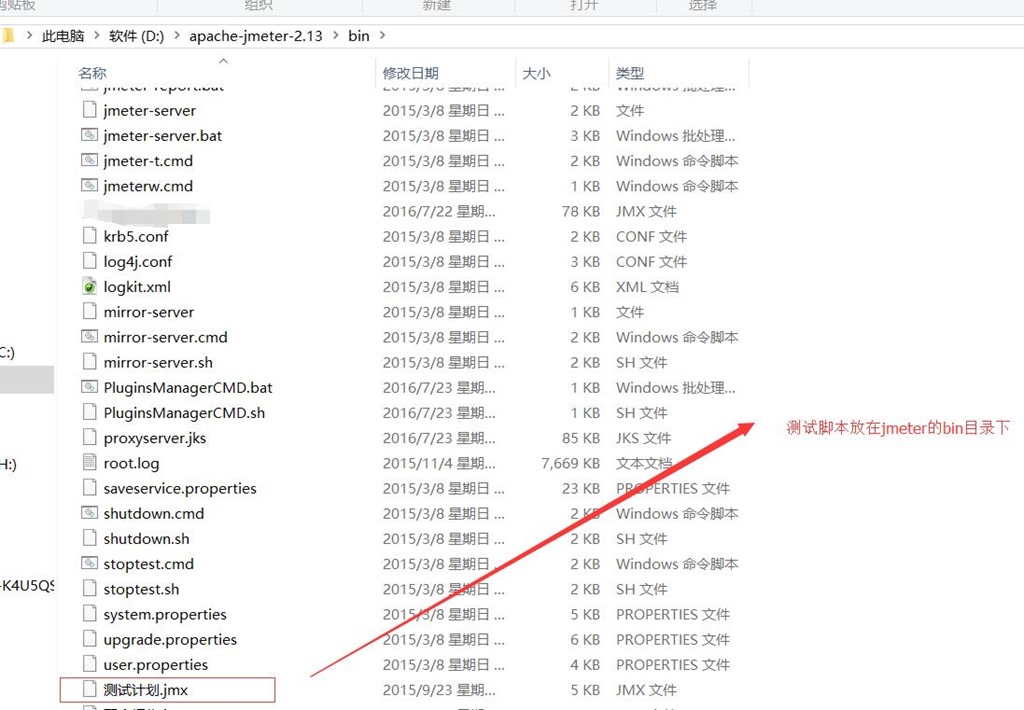Click the stoptest.sh file icon
The height and width of the screenshot is (710, 1024).
point(89,589)
